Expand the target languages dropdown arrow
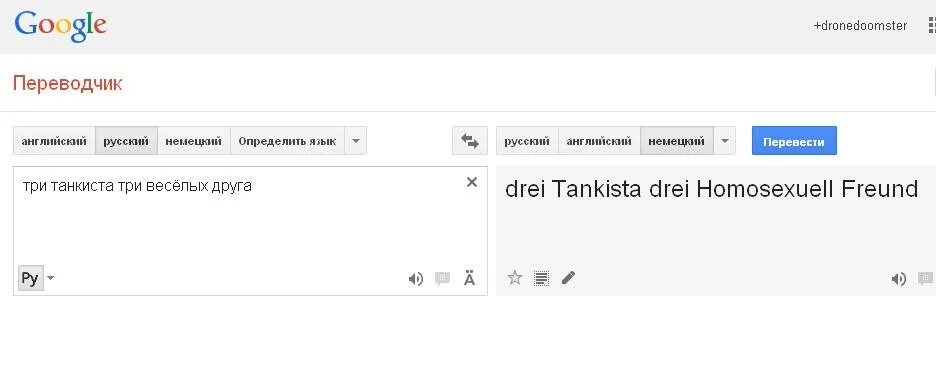Image resolution: width=936 pixels, height=389 pixels. click(725, 141)
